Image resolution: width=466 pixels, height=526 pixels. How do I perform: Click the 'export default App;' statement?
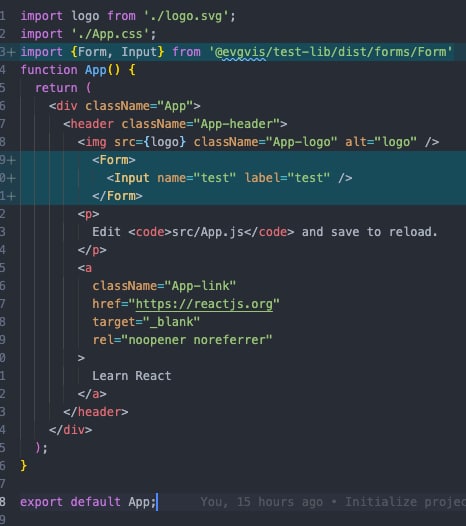tap(88, 502)
